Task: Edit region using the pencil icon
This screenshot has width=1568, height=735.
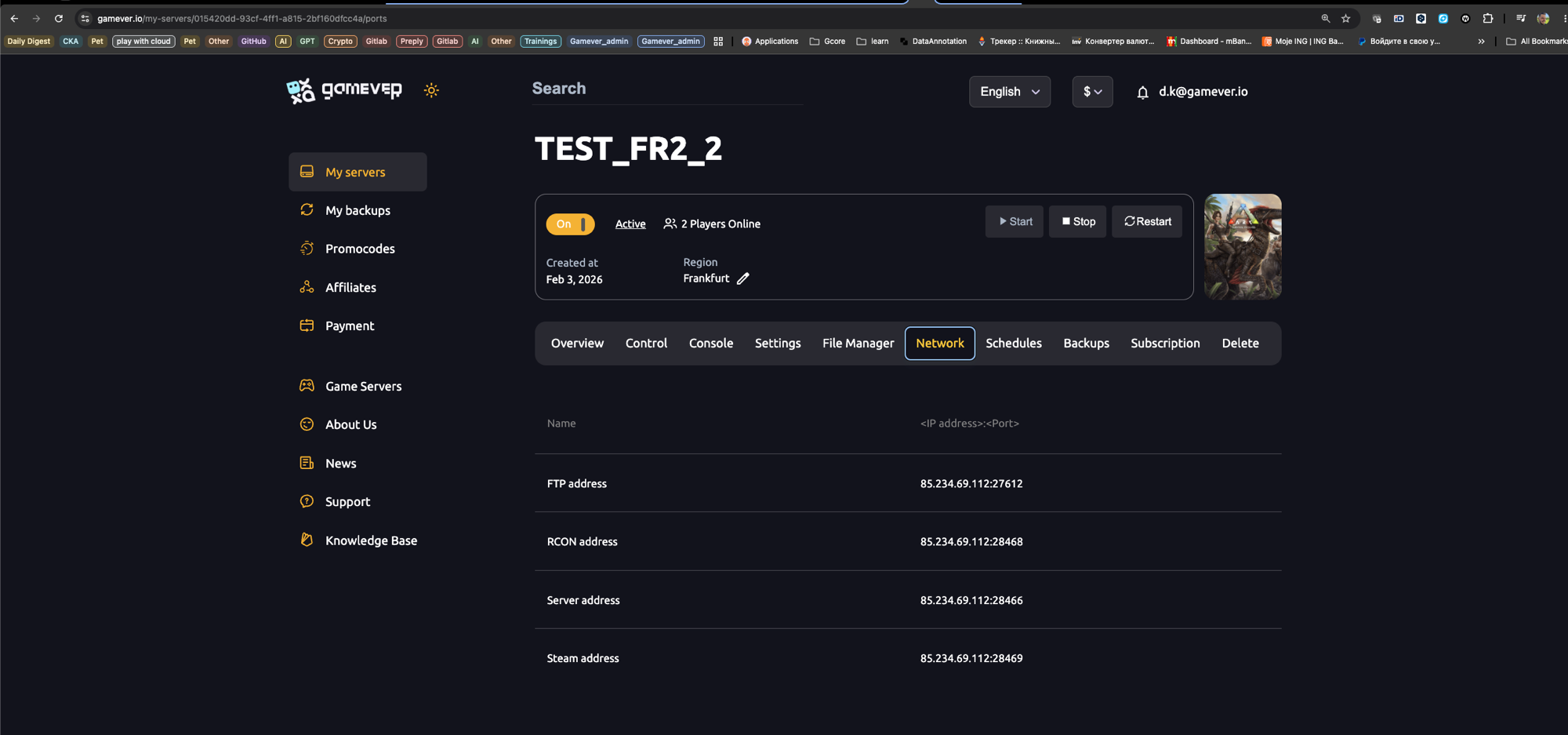Action: 742,278
